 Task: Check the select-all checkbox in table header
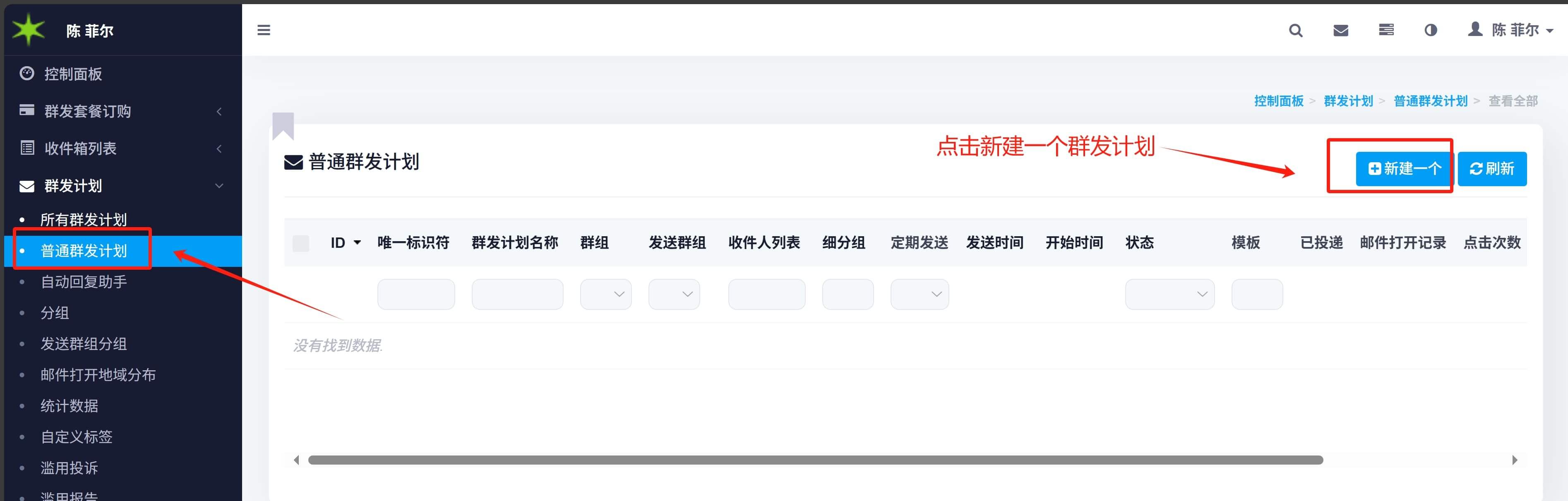coord(301,243)
